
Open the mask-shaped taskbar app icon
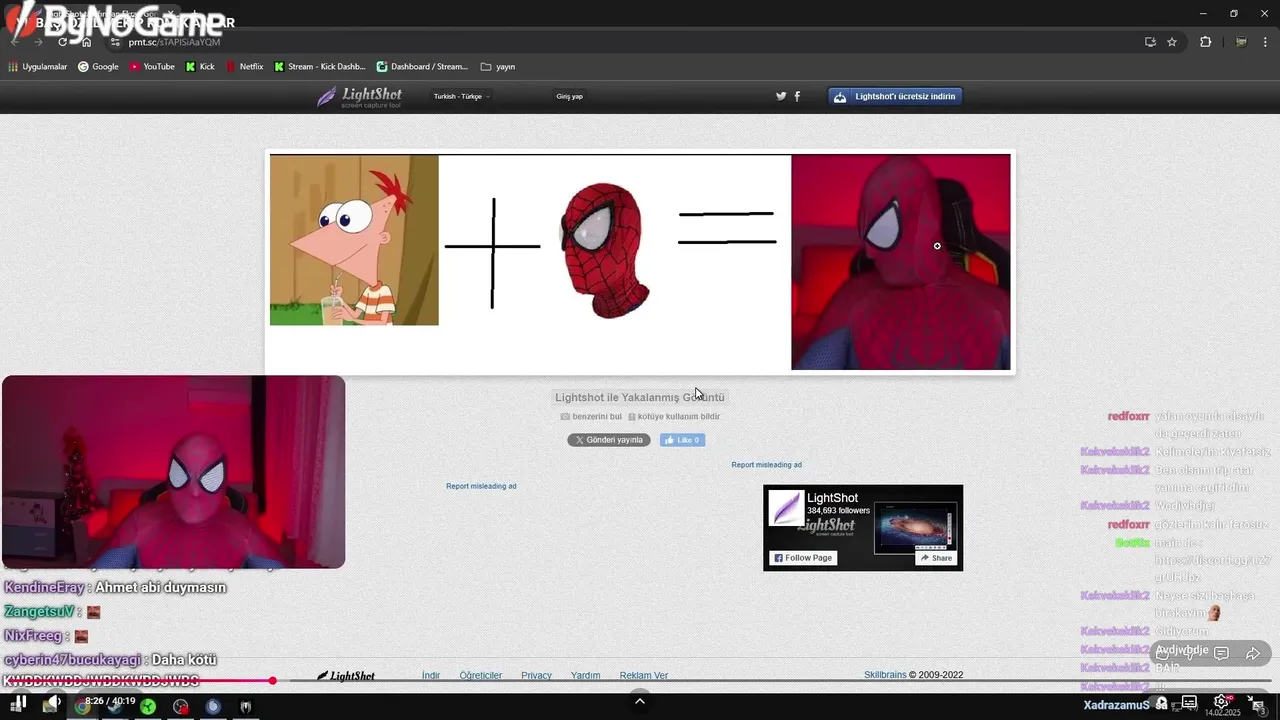tap(245, 707)
